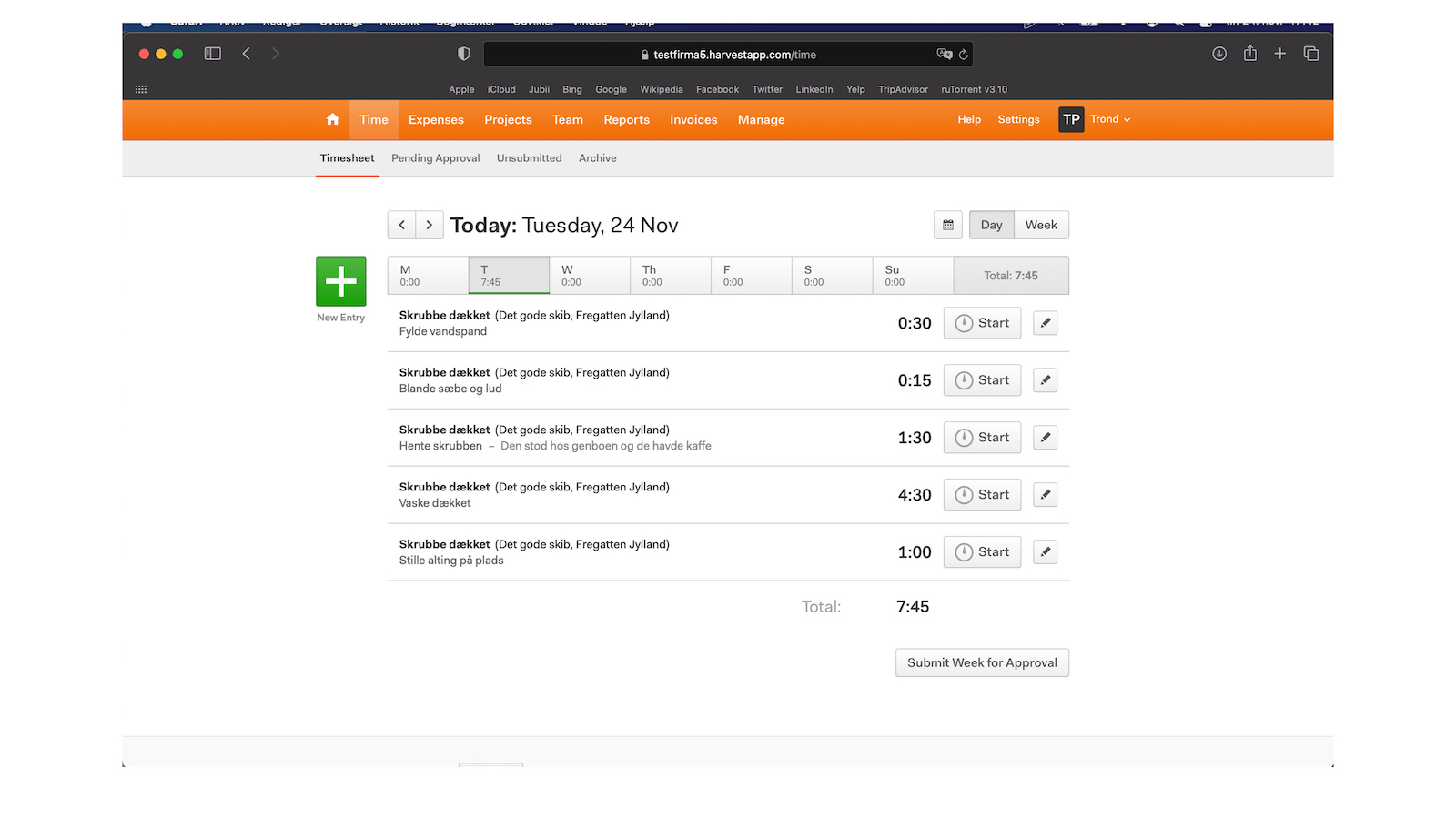This screenshot has width=1456, height=819.
Task: Edit the Vaske dækket entry pencil
Action: (x=1045, y=495)
